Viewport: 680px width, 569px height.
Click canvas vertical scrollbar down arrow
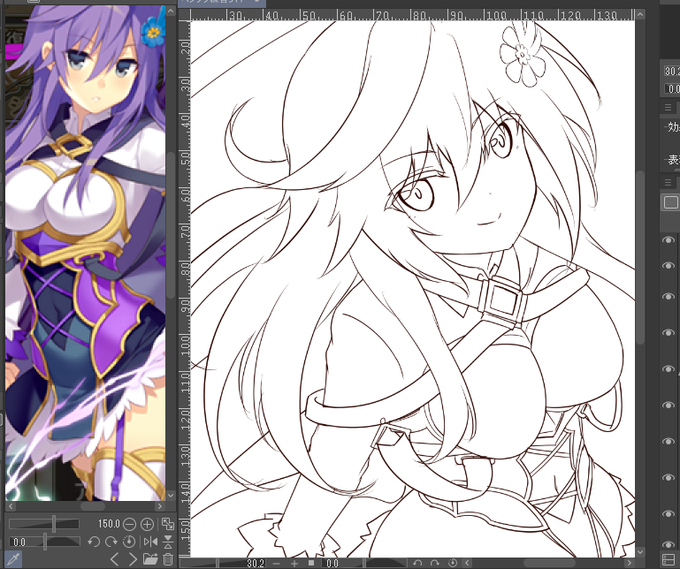(641, 552)
